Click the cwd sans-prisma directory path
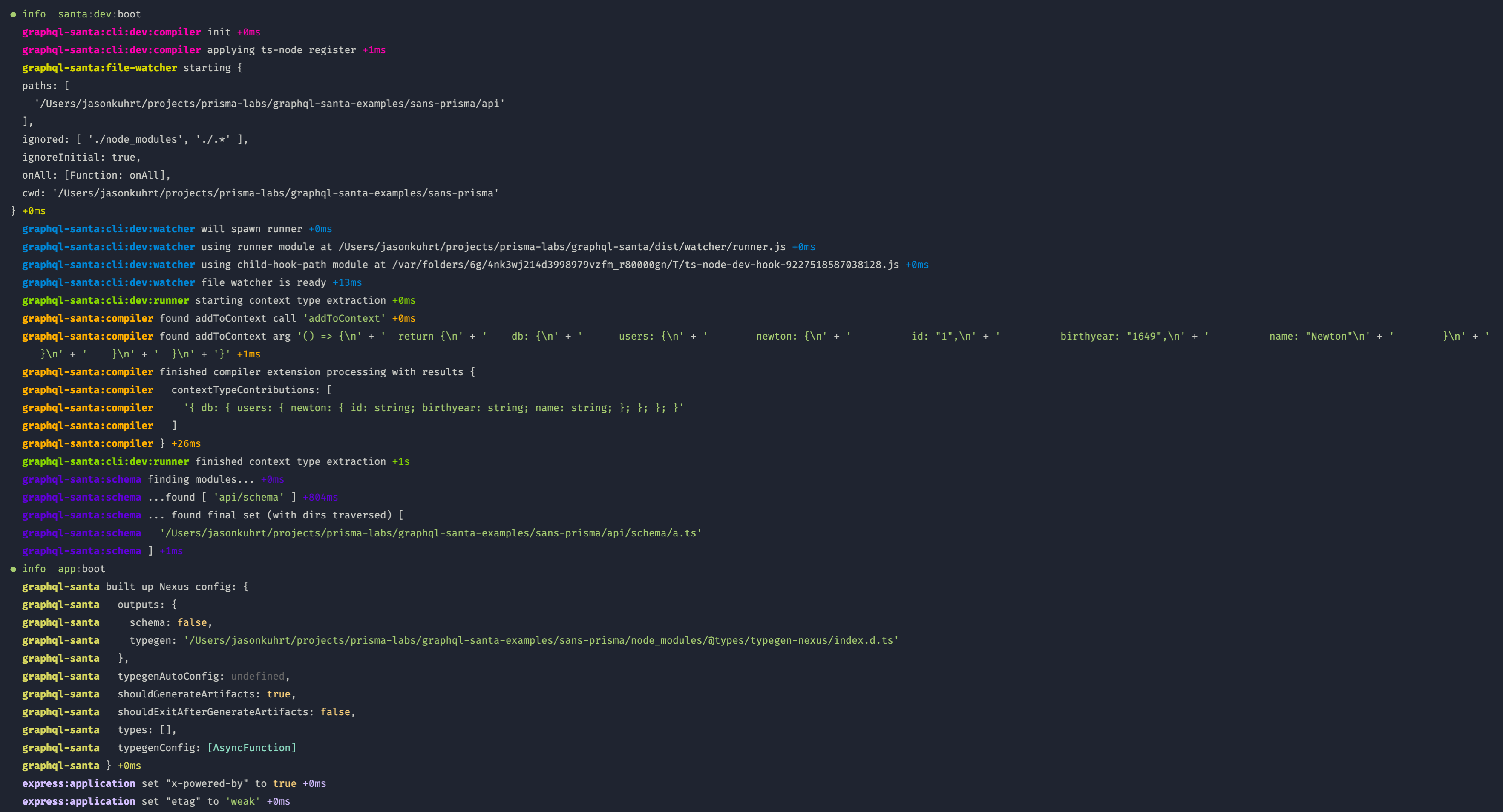Viewport: 1503px width, 812px height. pyautogui.click(x=275, y=193)
